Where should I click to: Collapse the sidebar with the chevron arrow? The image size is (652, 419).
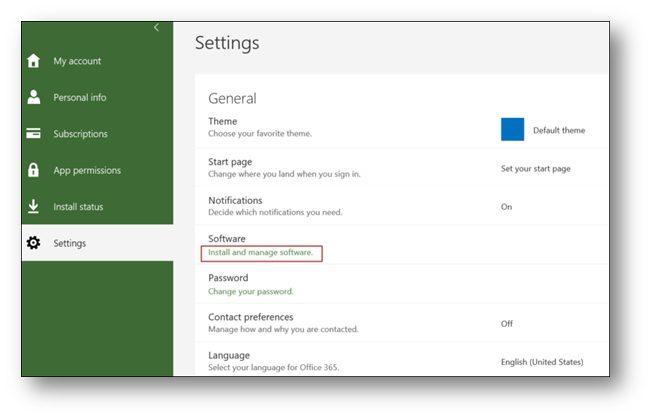click(x=156, y=27)
